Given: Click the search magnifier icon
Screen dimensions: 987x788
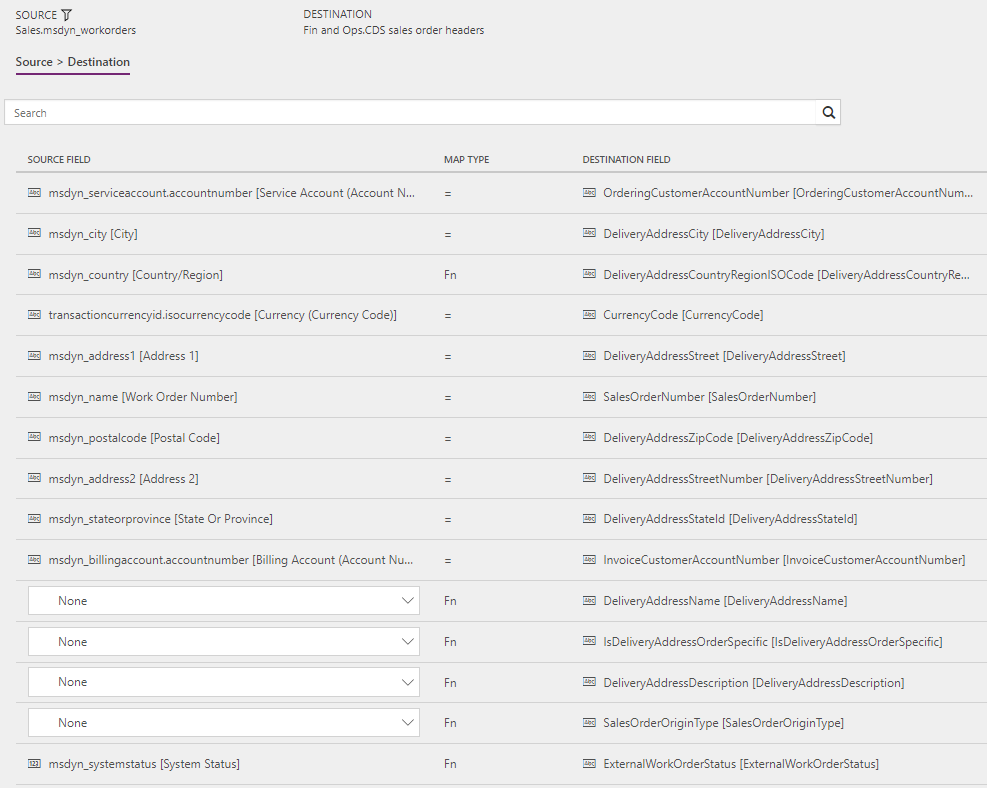Looking at the screenshot, I should tap(828, 113).
